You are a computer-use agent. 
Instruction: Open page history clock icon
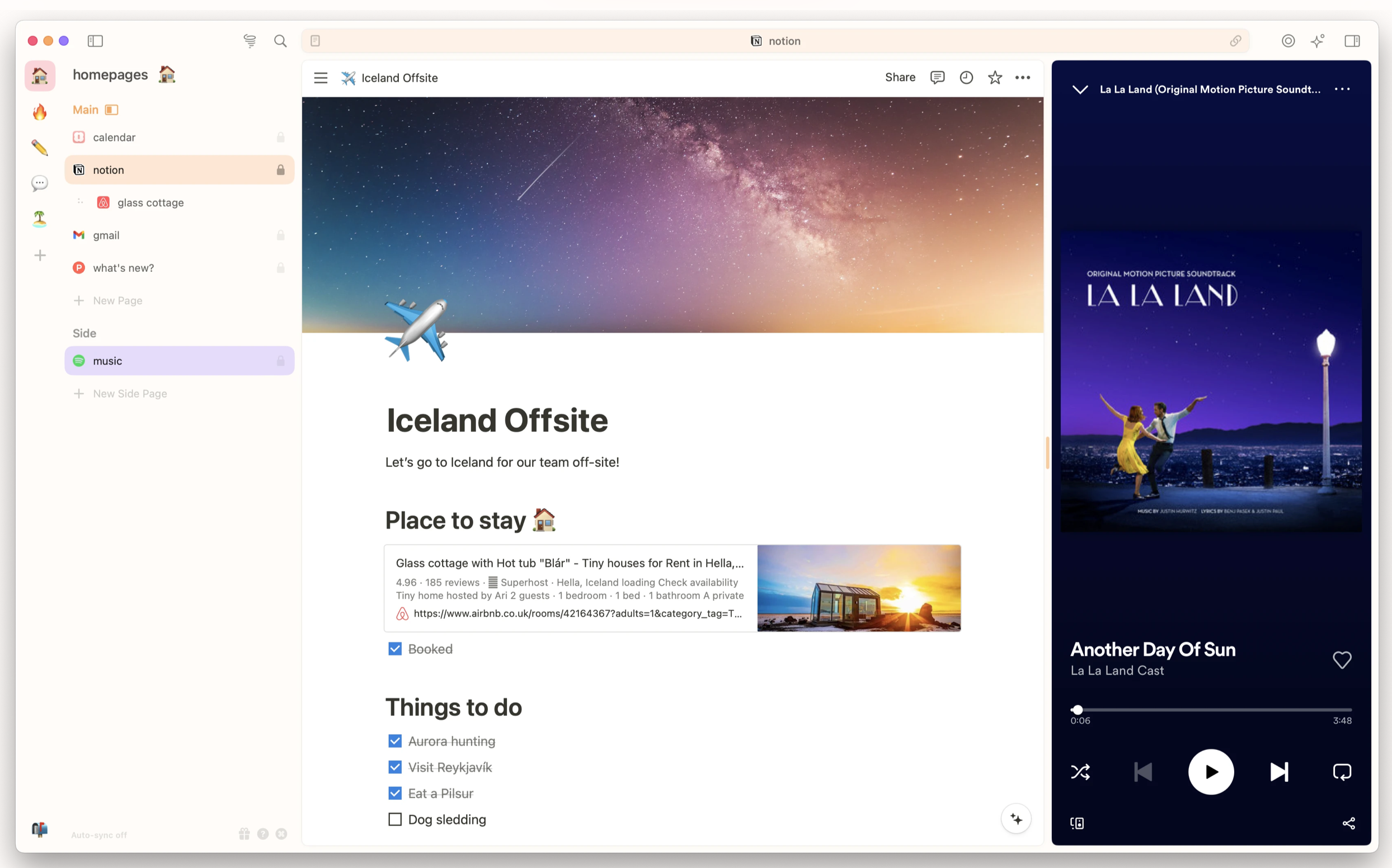(x=966, y=78)
